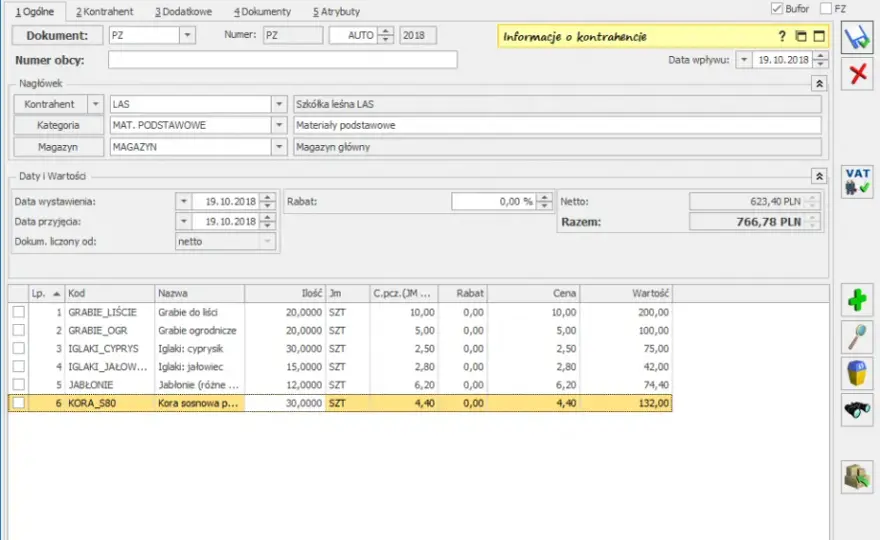Sort by the Ilość column header
The image size is (880, 540).
285,293
